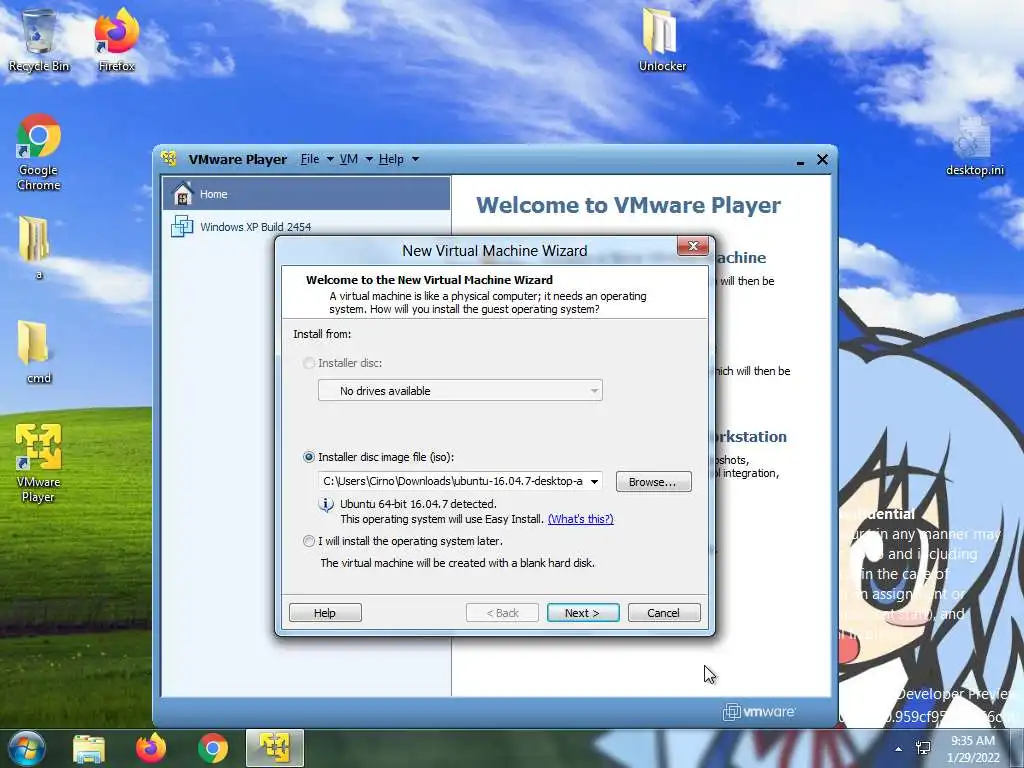Open the Google Chrome desktop shortcut

pos(39,152)
